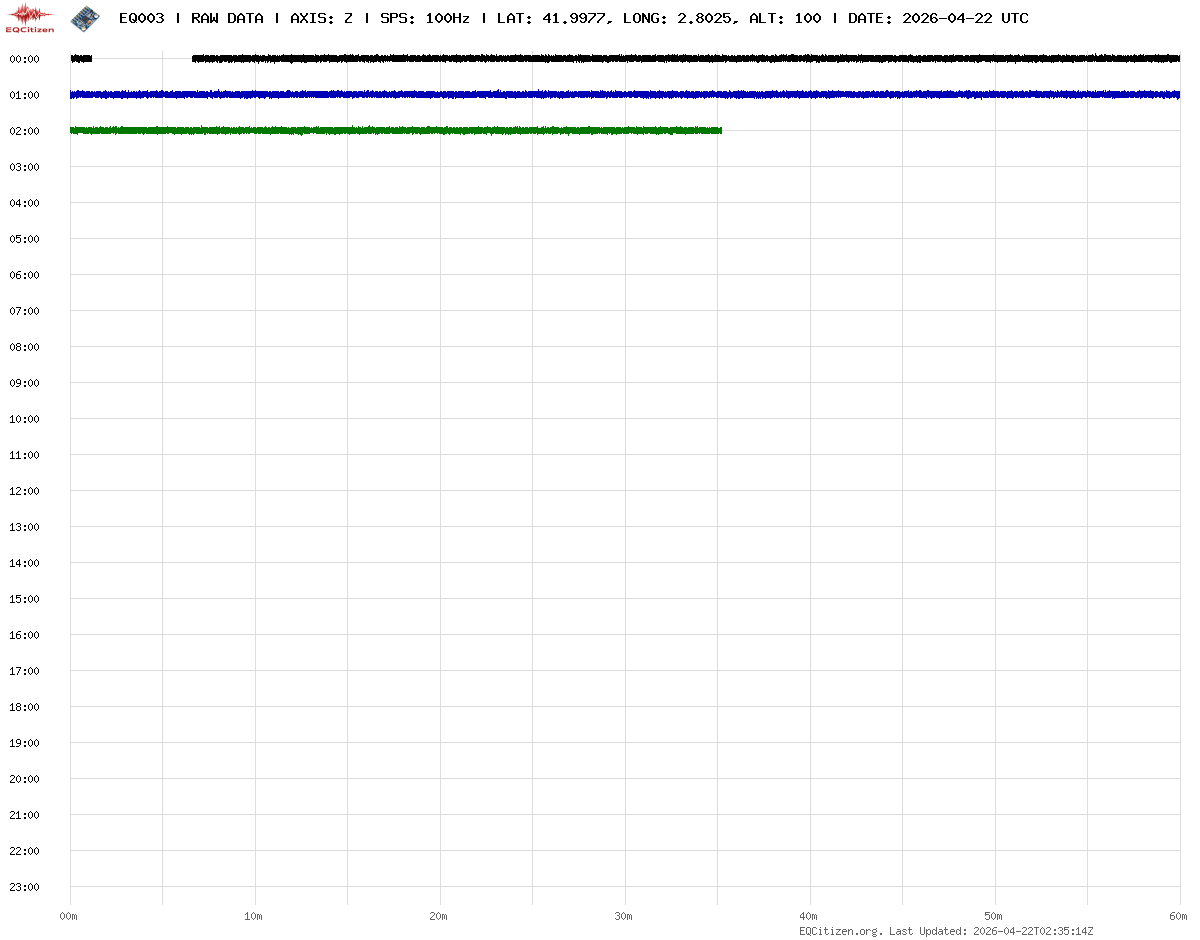Click the 60m mark on the time axis
The image size is (1200, 940).
pyautogui.click(x=1179, y=916)
